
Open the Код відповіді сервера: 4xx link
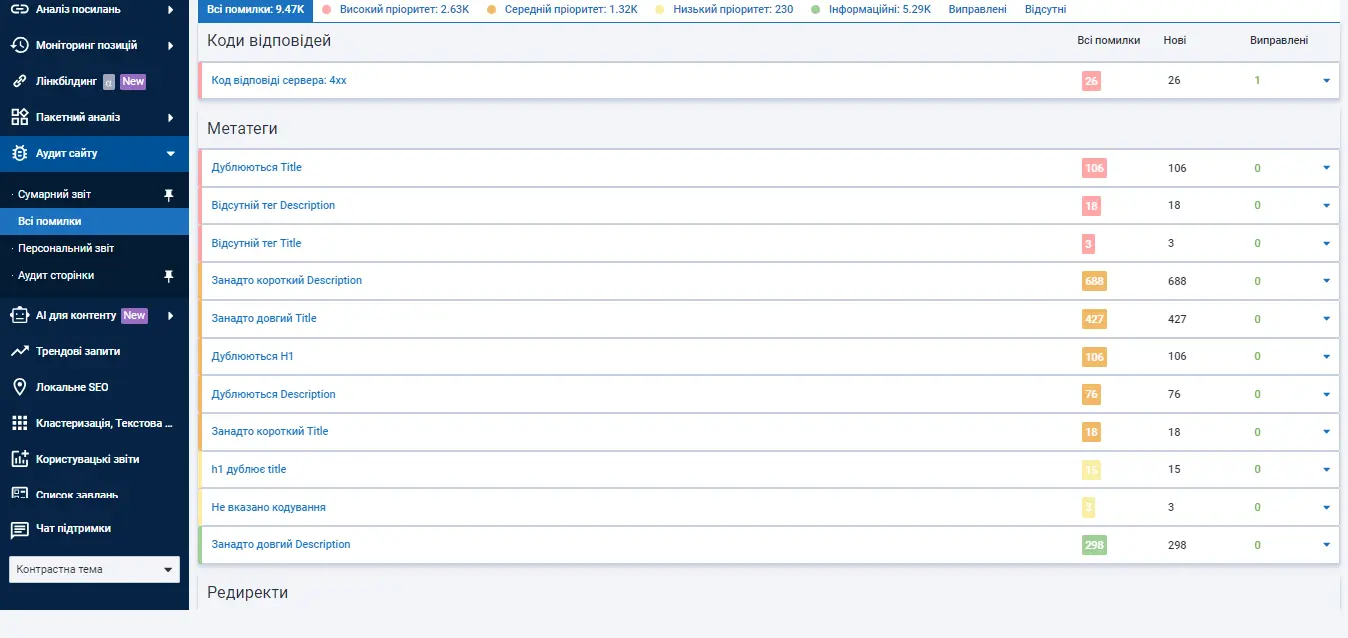[279, 80]
